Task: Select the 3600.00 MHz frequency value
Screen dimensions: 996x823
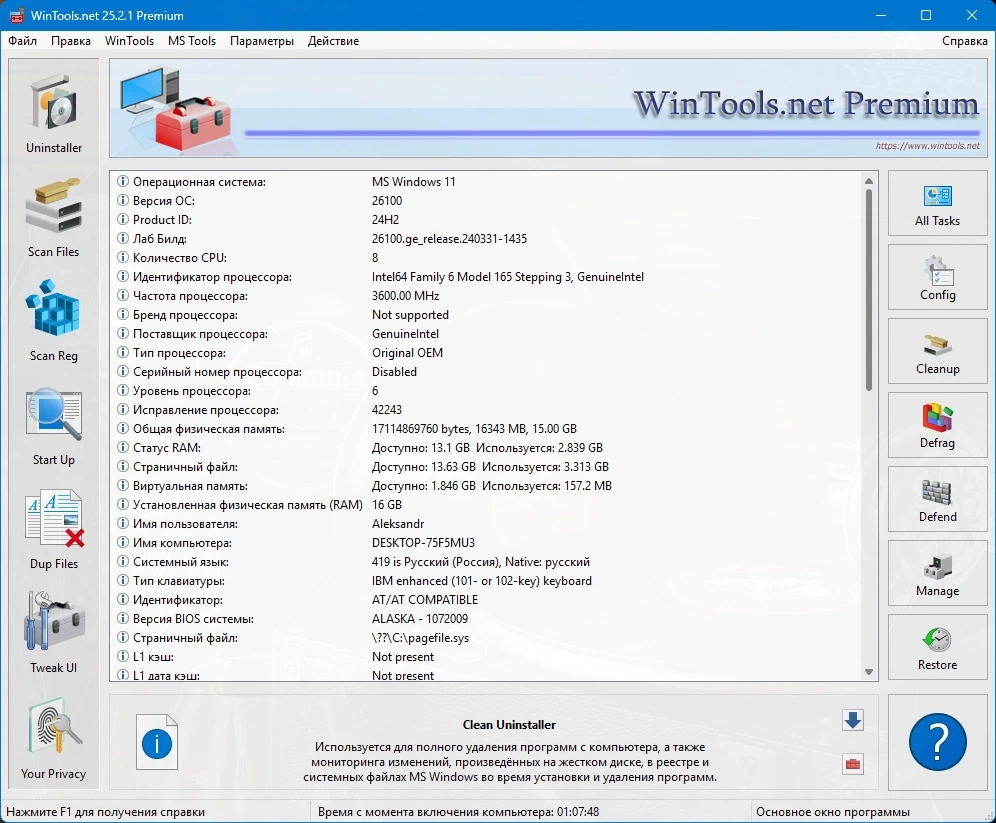Action: (x=405, y=296)
